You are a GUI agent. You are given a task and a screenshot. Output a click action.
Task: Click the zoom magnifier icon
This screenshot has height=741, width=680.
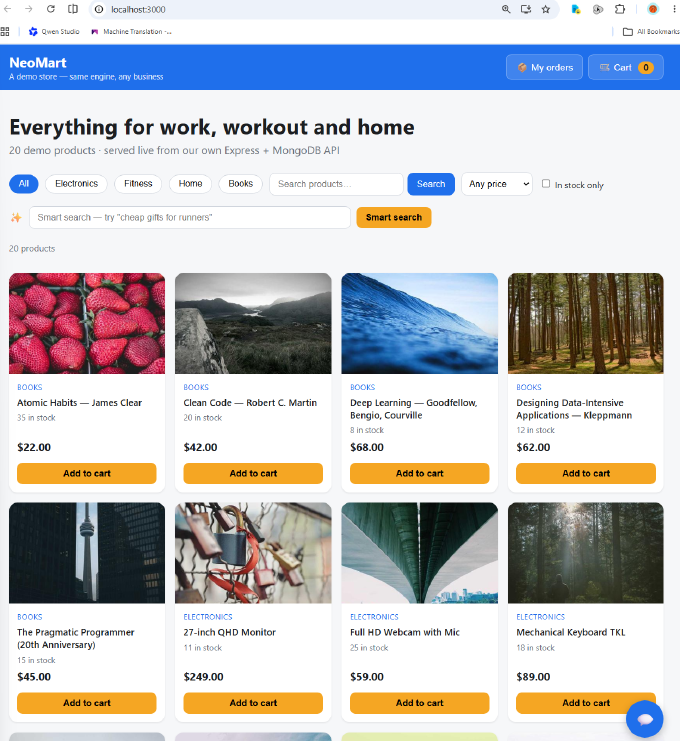pyautogui.click(x=506, y=9)
